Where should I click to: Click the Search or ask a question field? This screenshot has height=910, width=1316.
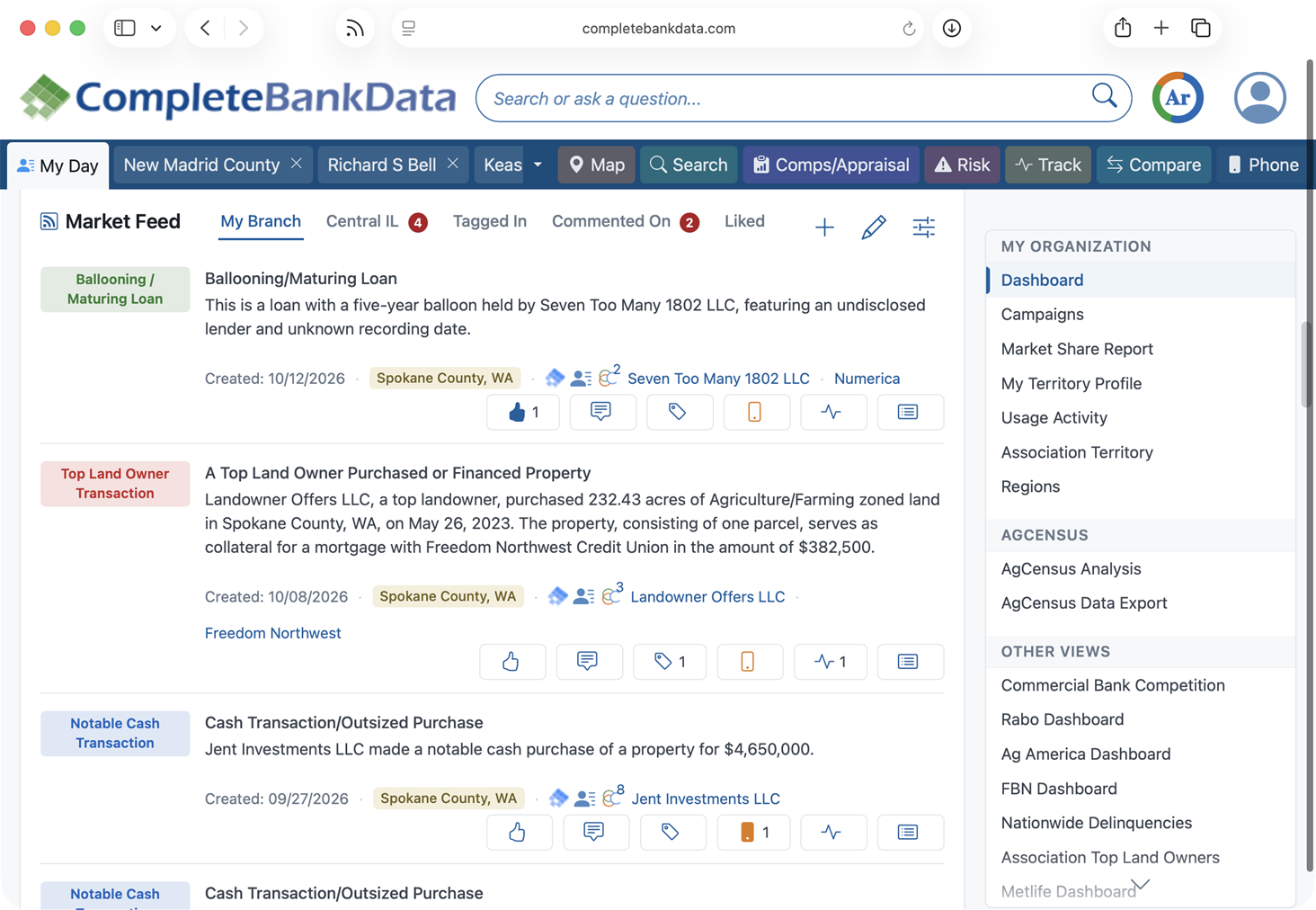[803, 98]
